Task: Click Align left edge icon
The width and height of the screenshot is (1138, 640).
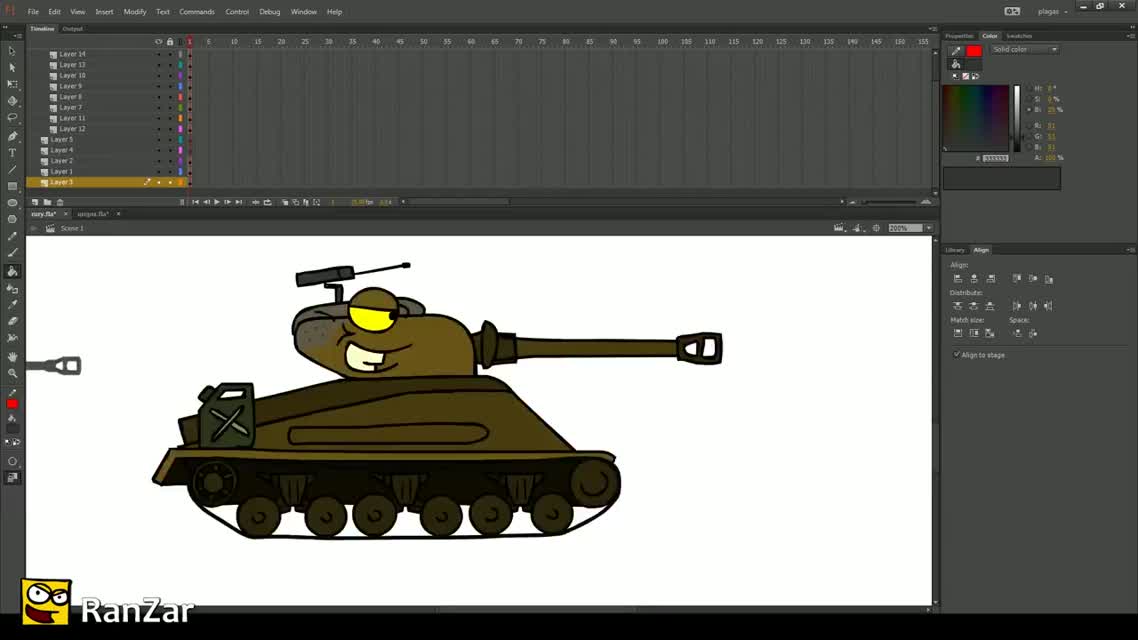Action: pos(958,279)
